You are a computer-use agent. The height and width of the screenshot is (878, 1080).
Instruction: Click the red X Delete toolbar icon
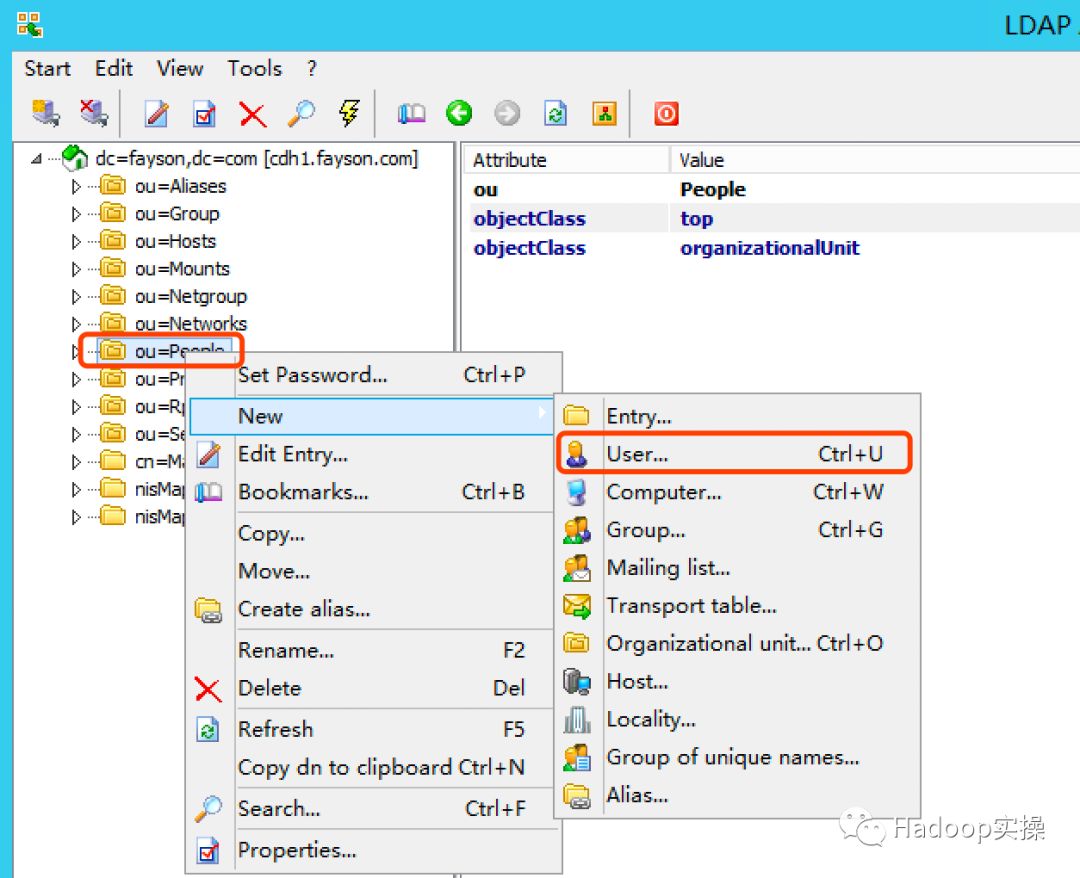253,114
